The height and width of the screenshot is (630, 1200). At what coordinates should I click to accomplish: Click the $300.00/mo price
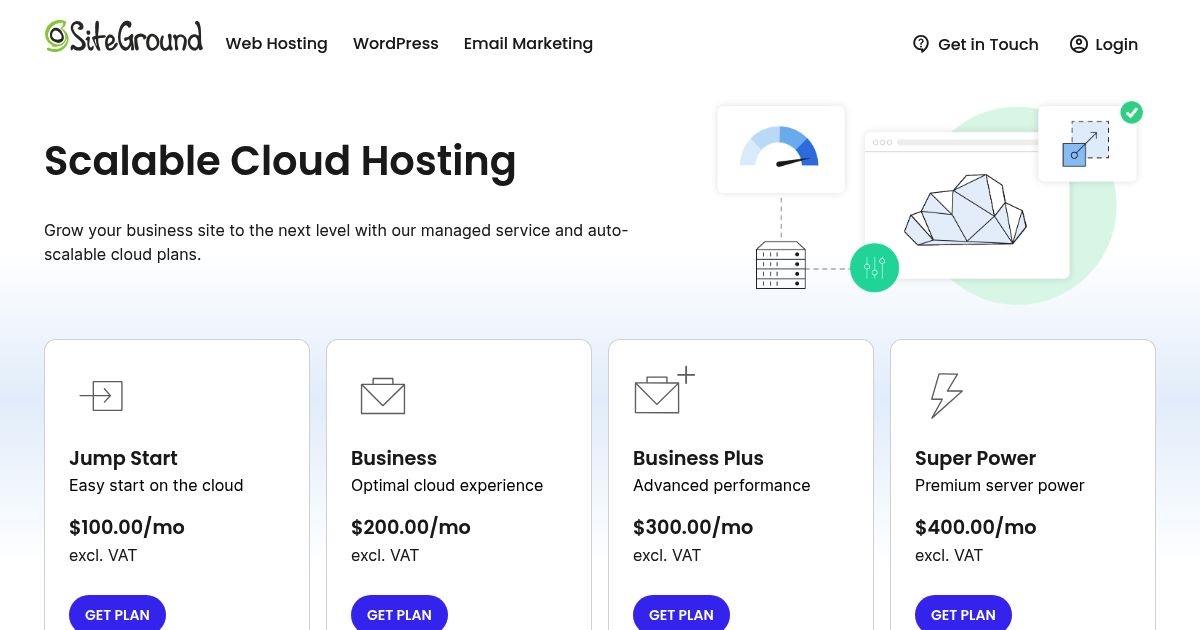pos(693,527)
